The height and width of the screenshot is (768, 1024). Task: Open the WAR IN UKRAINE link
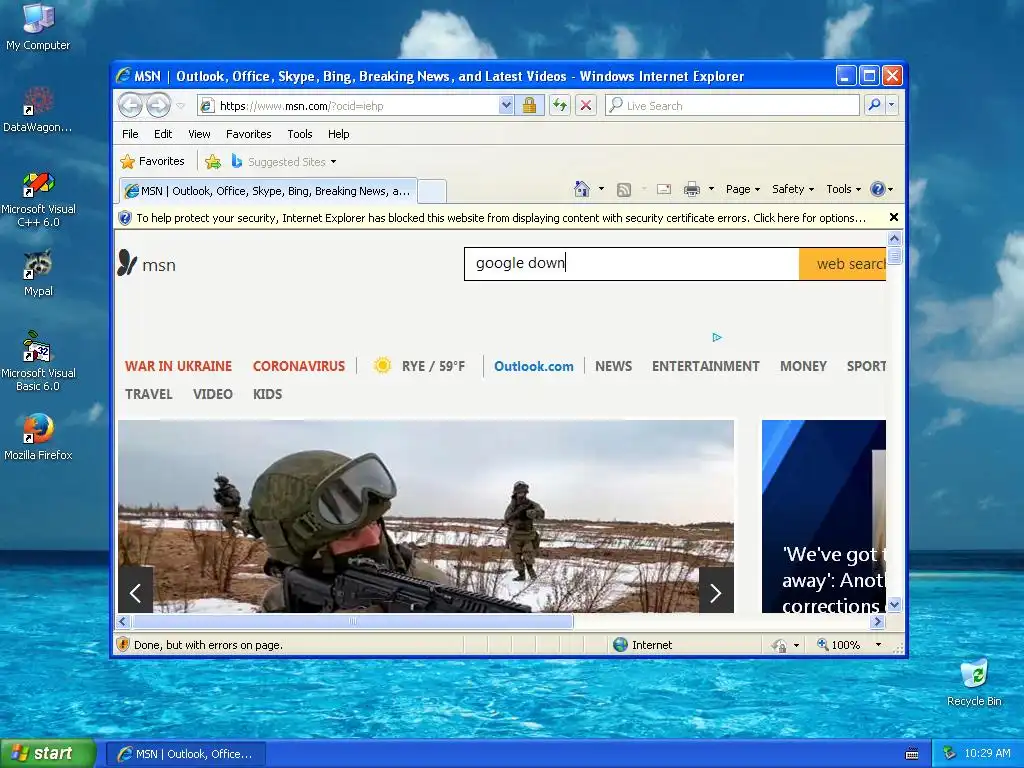point(178,366)
